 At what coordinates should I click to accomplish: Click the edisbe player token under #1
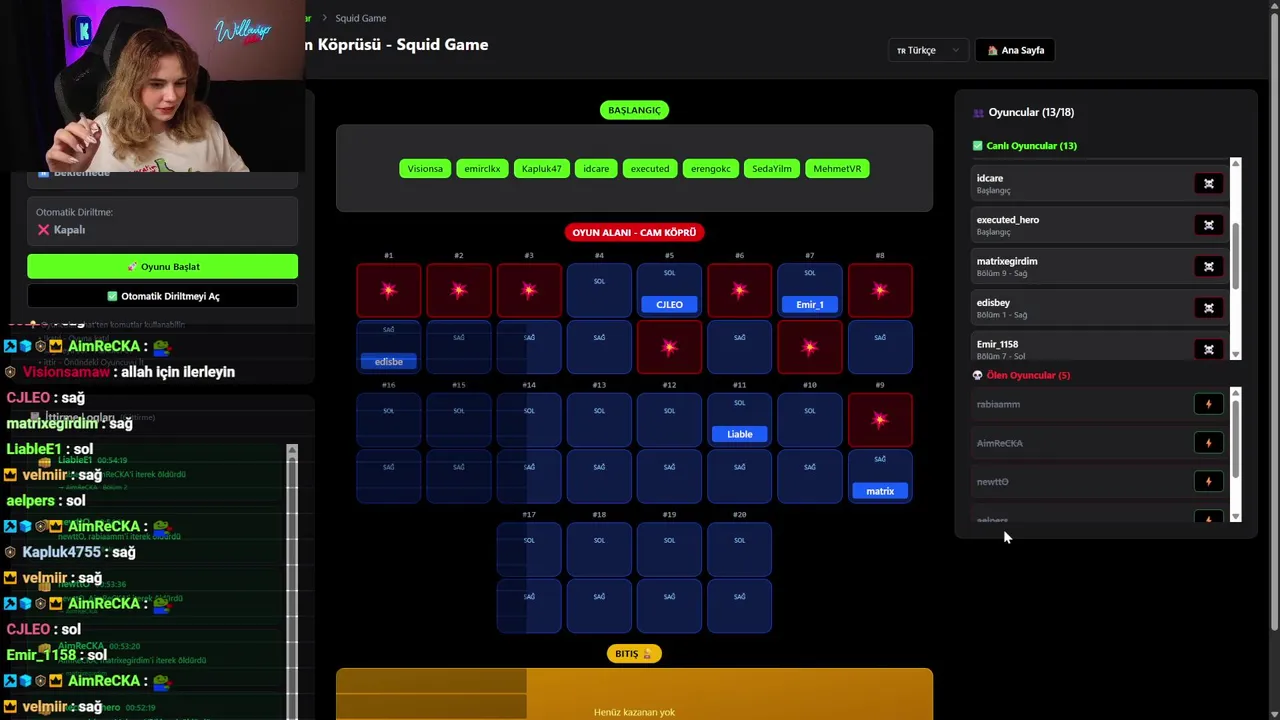pyautogui.click(x=389, y=361)
